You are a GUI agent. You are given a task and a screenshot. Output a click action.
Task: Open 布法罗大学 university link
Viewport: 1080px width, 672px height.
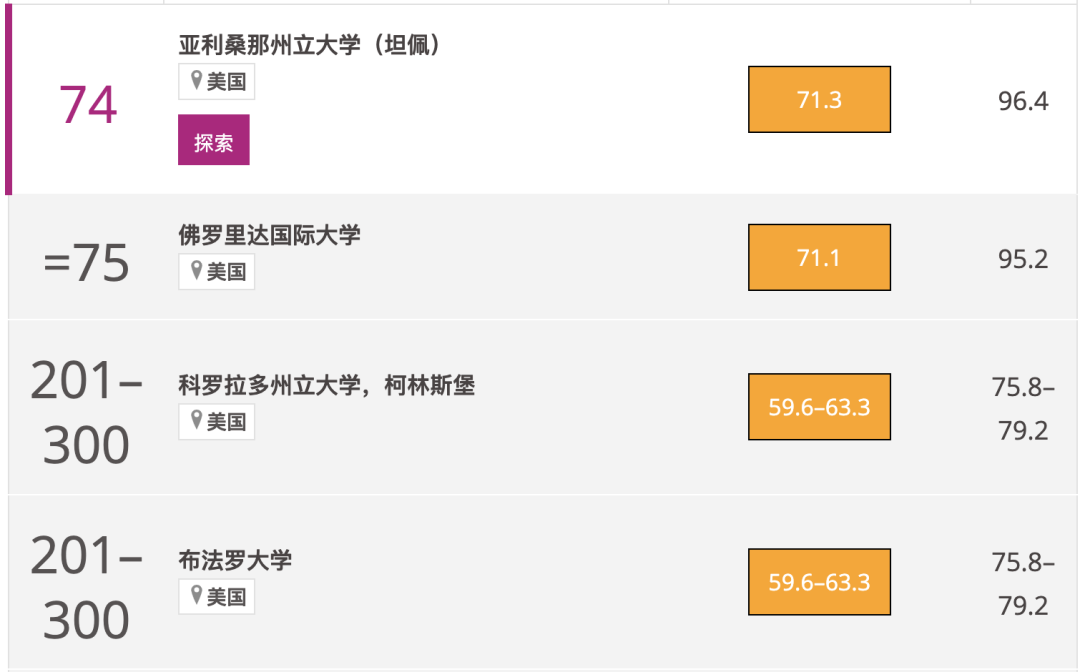[235, 560]
